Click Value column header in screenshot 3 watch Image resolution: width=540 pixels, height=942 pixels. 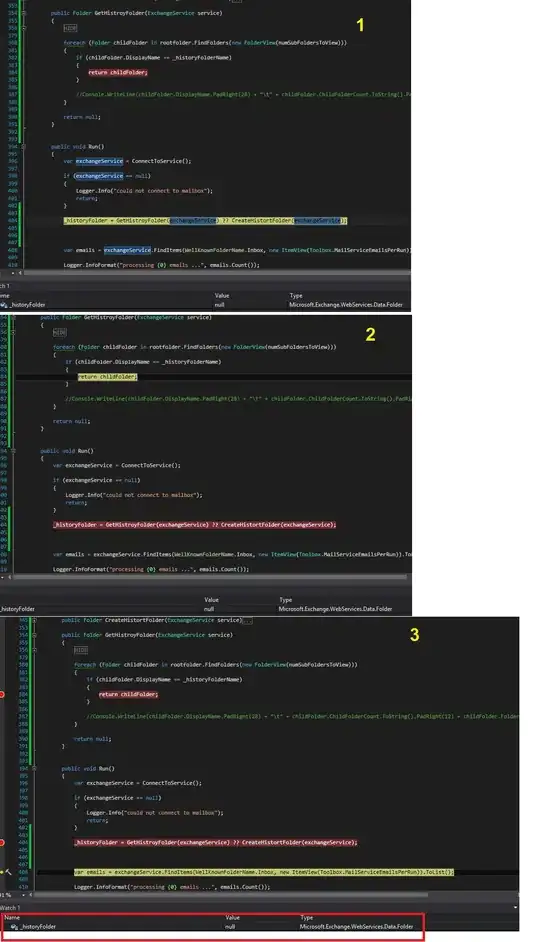(x=232, y=918)
